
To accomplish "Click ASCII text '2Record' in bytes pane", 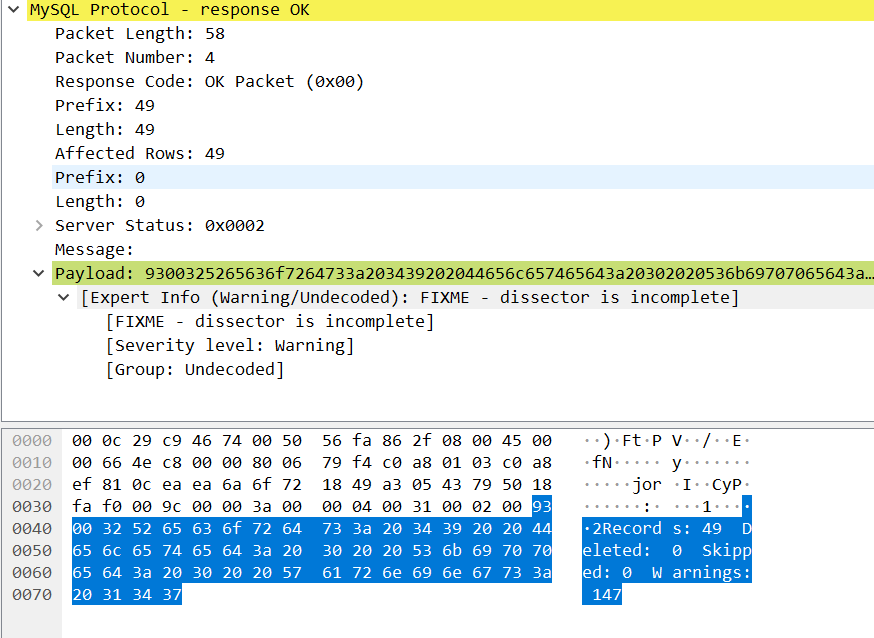I will (627, 529).
